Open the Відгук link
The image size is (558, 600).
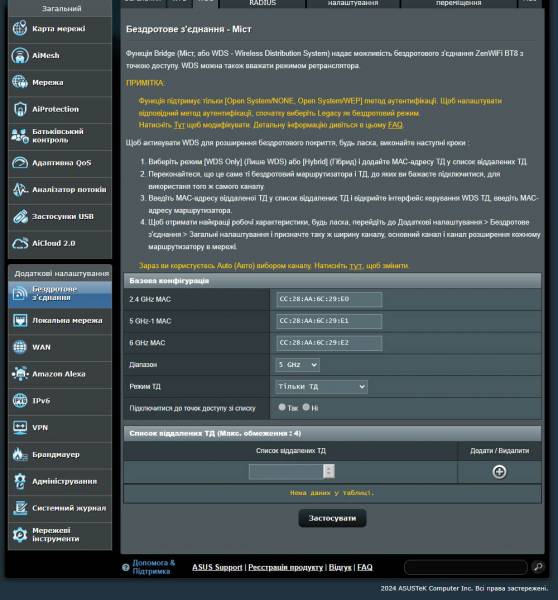pyautogui.click(x=340, y=567)
